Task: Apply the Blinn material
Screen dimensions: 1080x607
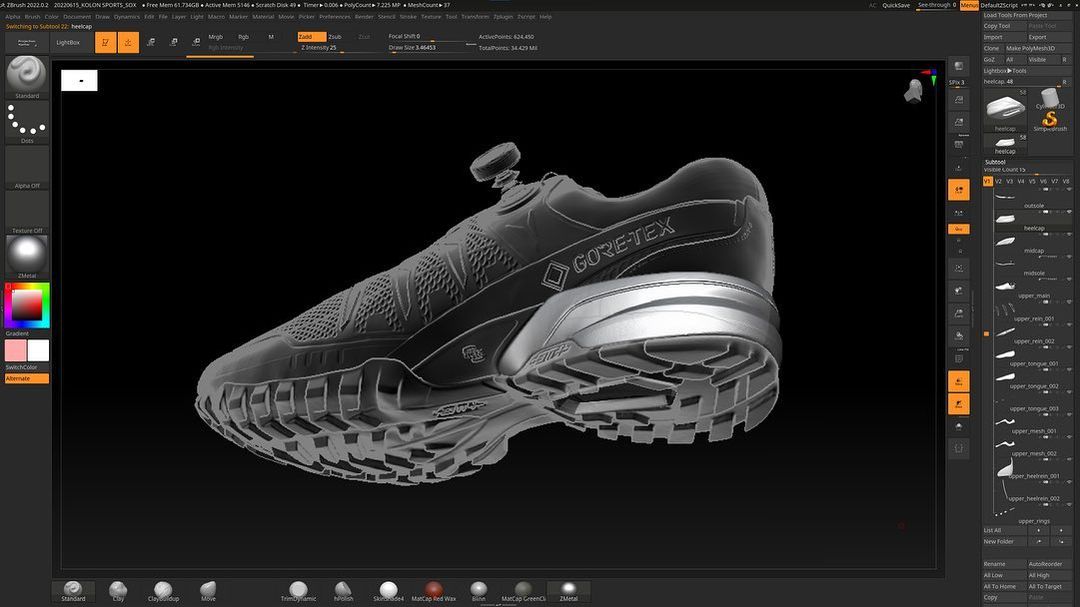Action: [x=478, y=591]
